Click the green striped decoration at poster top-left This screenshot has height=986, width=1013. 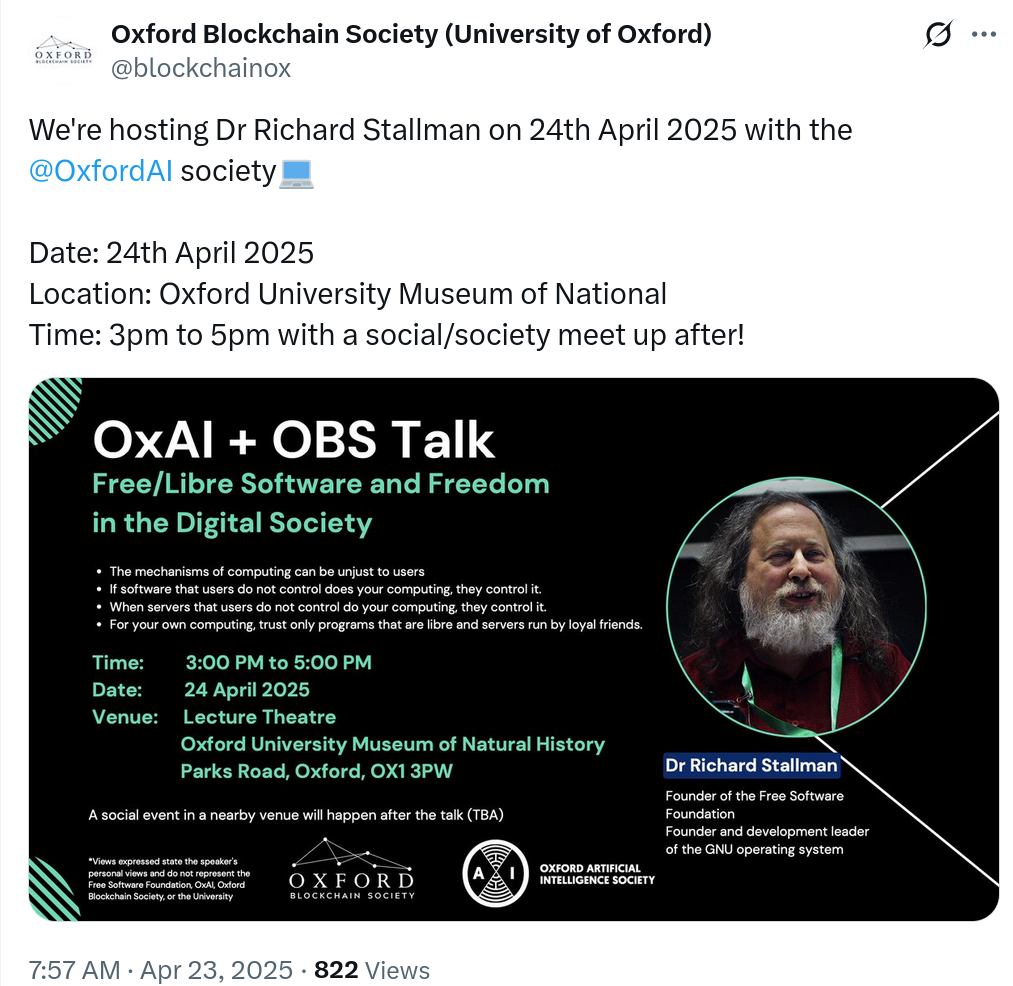[x=54, y=409]
